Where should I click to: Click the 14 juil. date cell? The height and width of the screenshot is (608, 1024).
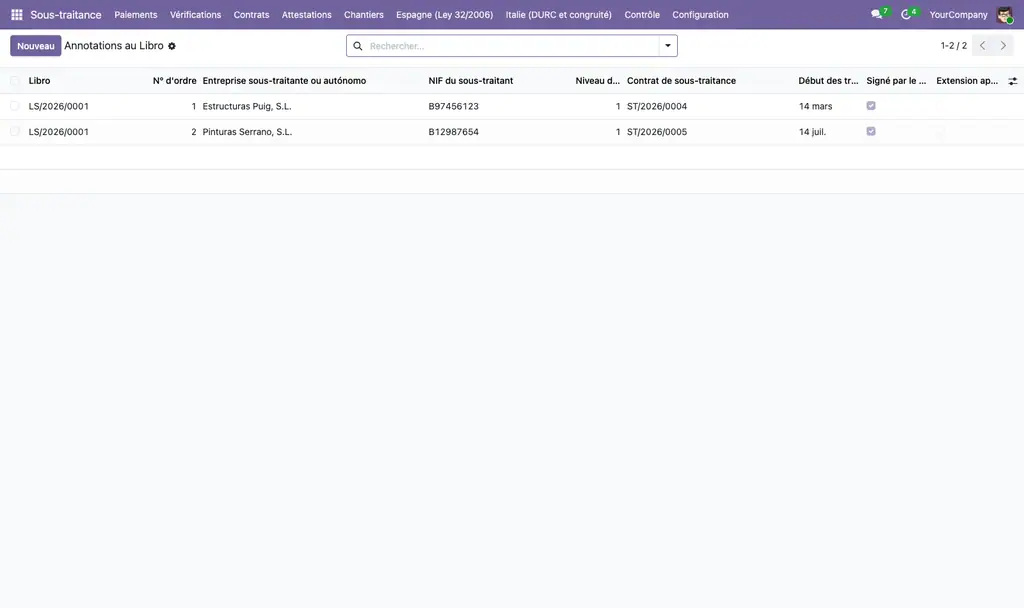812,132
